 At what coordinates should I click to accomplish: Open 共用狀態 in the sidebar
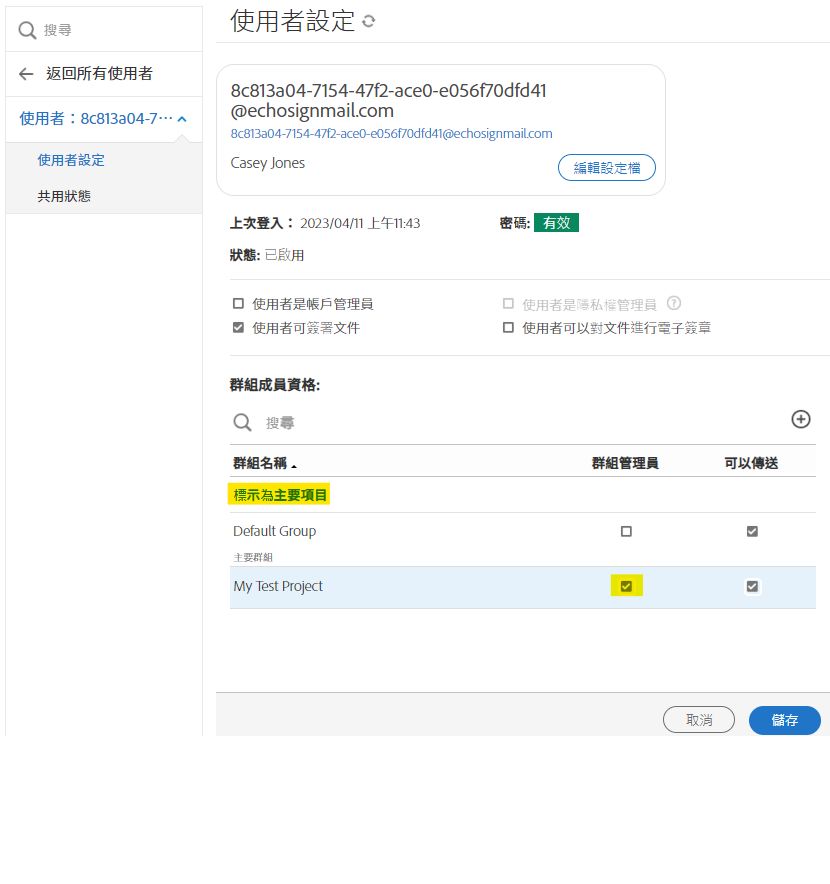64,196
